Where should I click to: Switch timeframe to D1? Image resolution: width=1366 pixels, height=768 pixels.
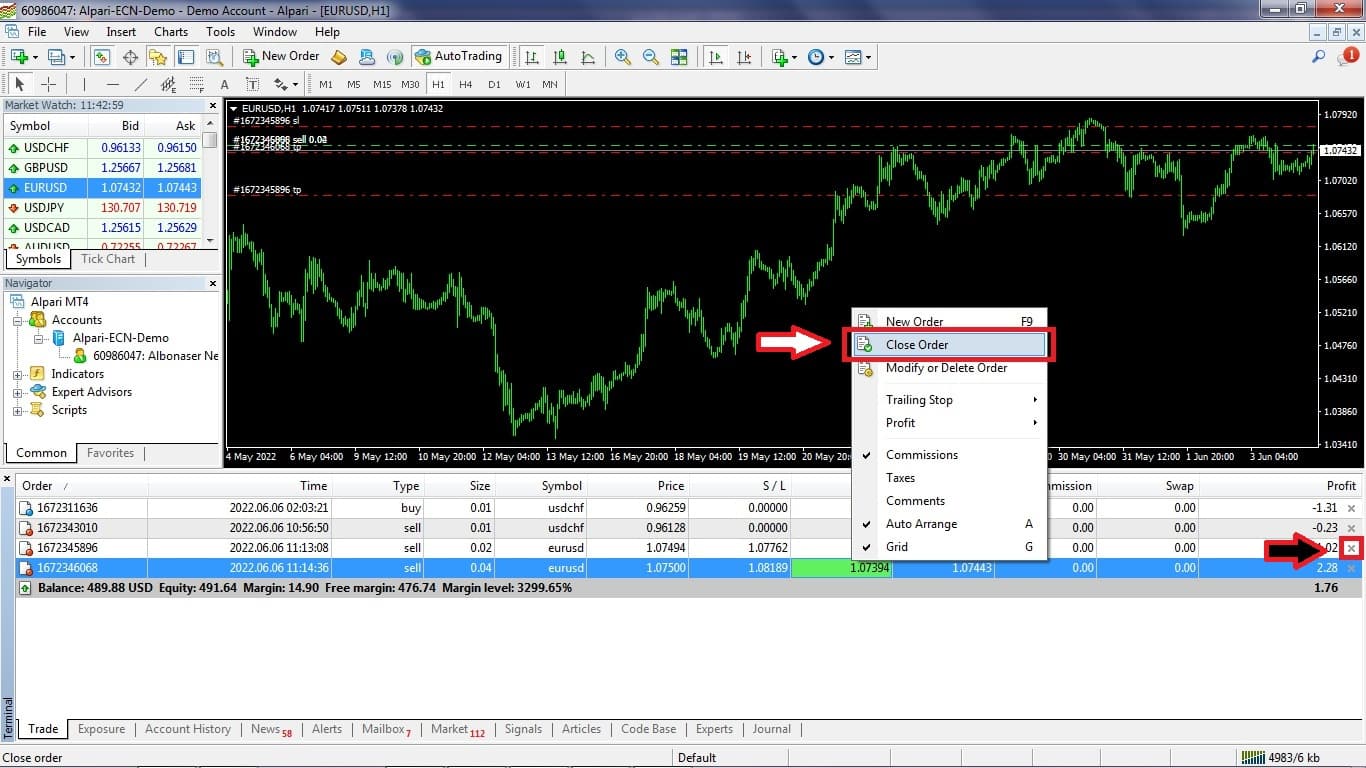click(x=494, y=84)
